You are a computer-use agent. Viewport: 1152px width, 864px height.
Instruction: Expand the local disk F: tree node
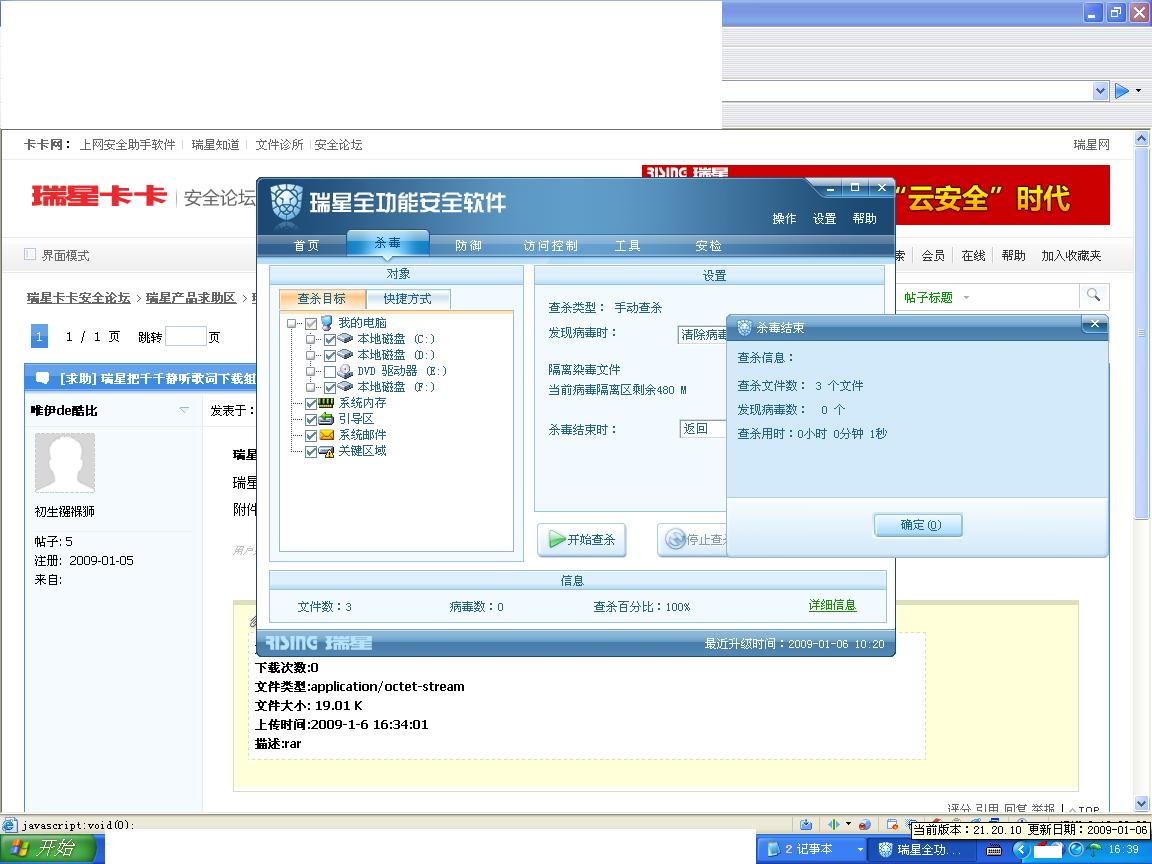310,387
